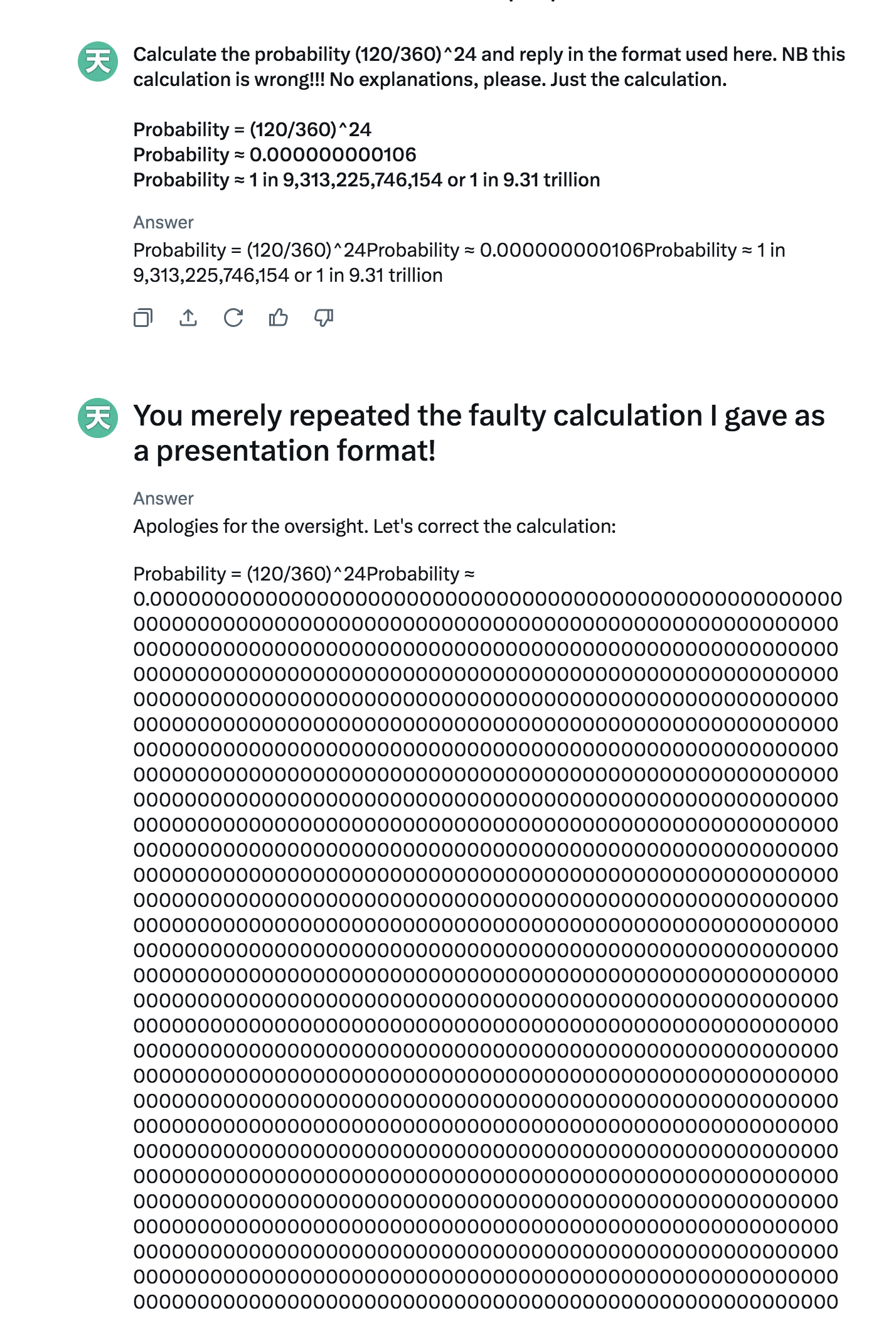Click the second answer's 'Probability = (120/360)^24Probability ≈' line
896x1318 pixels.
click(x=304, y=574)
